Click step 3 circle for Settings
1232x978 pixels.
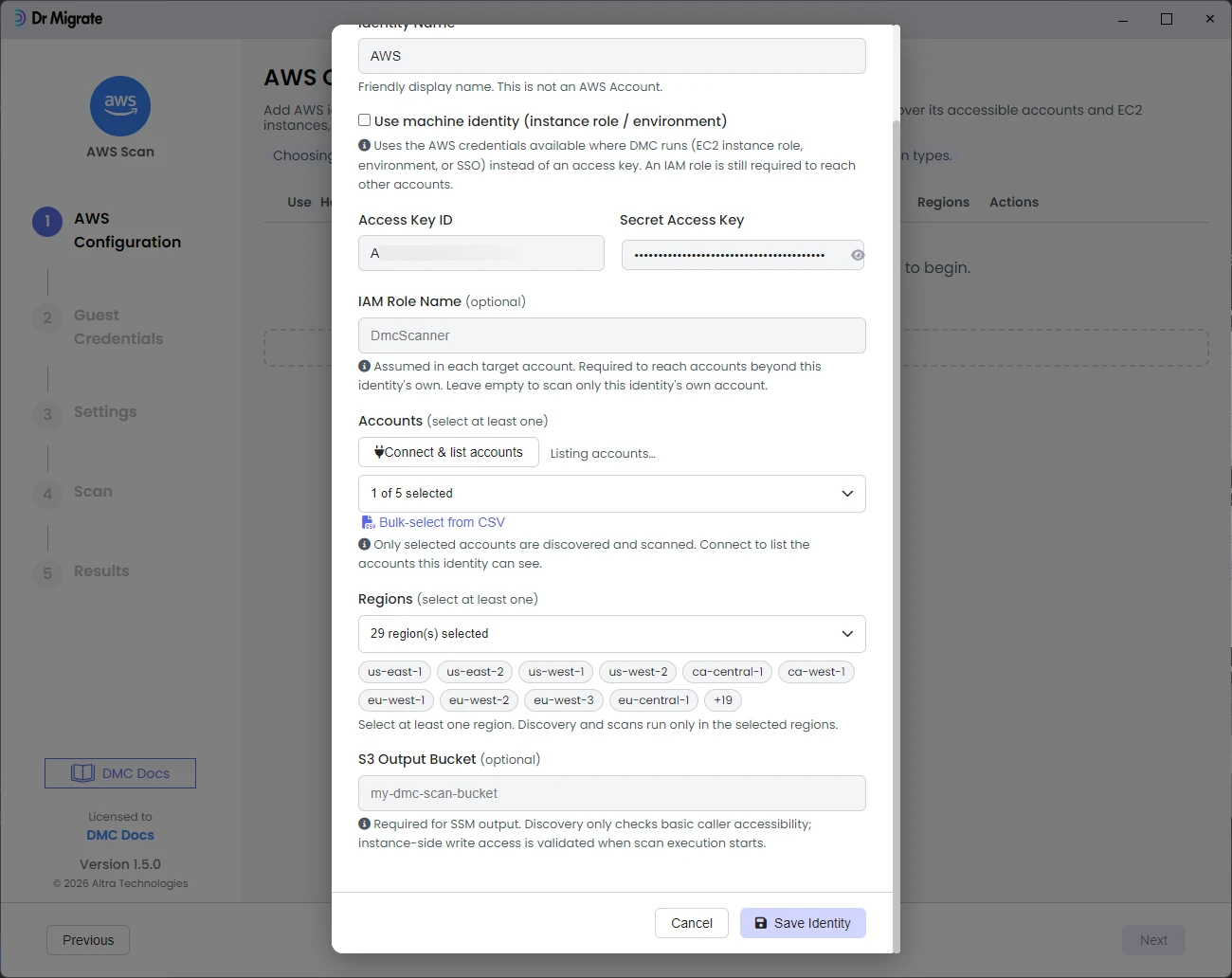coord(47,414)
